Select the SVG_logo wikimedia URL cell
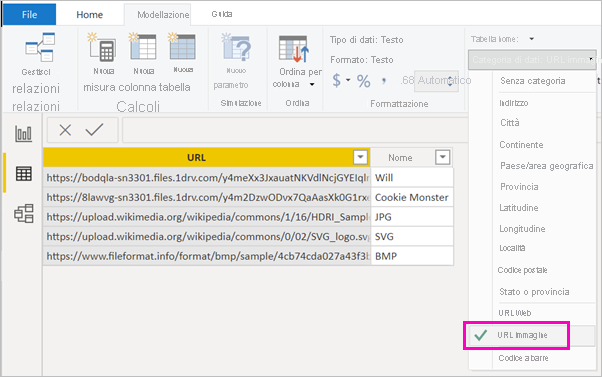The image size is (602, 377). (x=207, y=236)
